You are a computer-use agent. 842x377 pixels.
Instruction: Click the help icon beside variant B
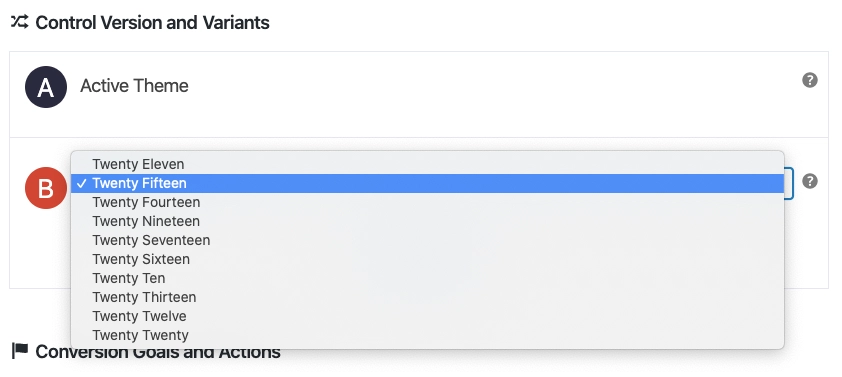(x=810, y=182)
